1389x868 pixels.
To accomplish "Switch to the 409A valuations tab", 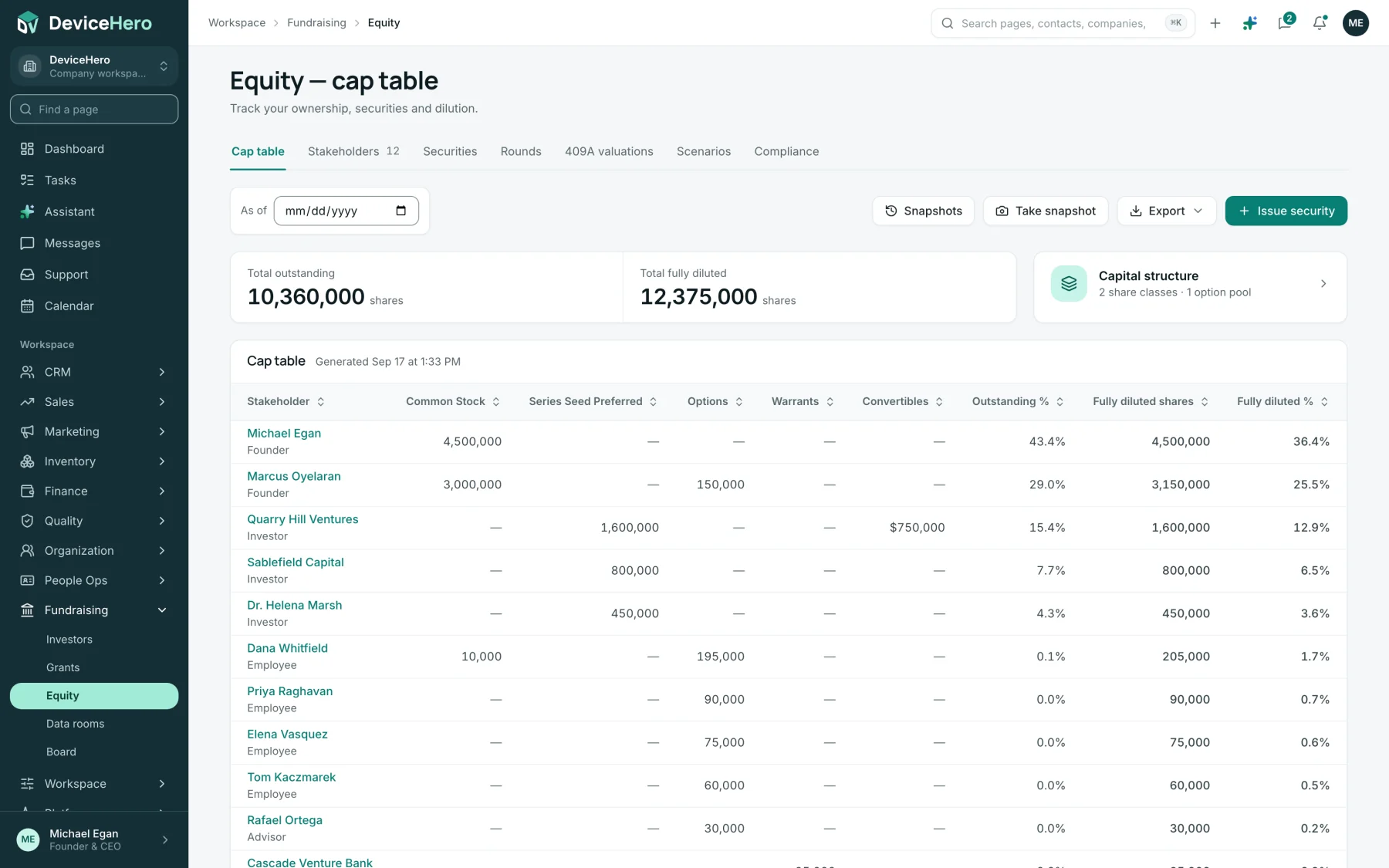I will point(609,151).
